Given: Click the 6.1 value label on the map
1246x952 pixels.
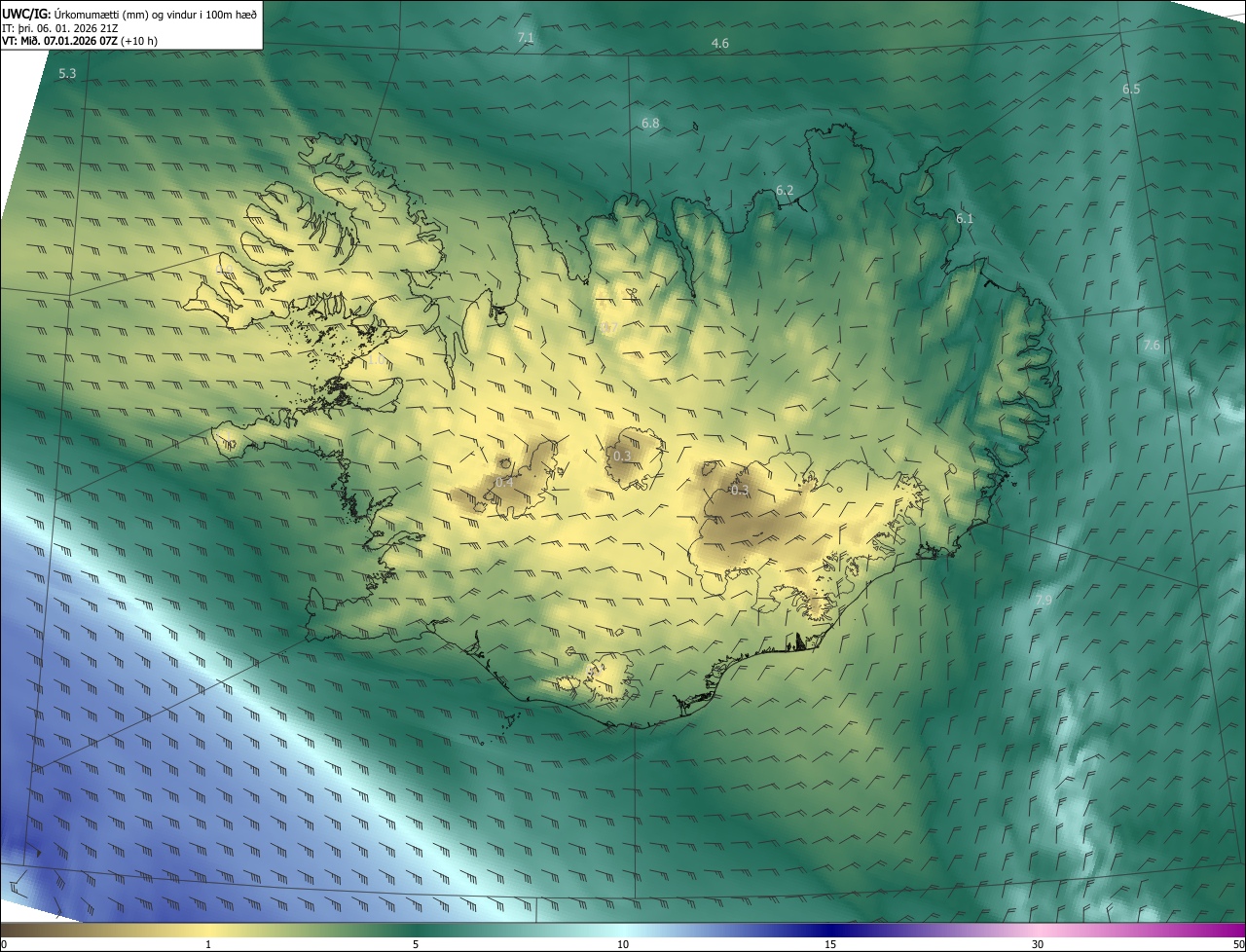Looking at the screenshot, I should pos(965,219).
